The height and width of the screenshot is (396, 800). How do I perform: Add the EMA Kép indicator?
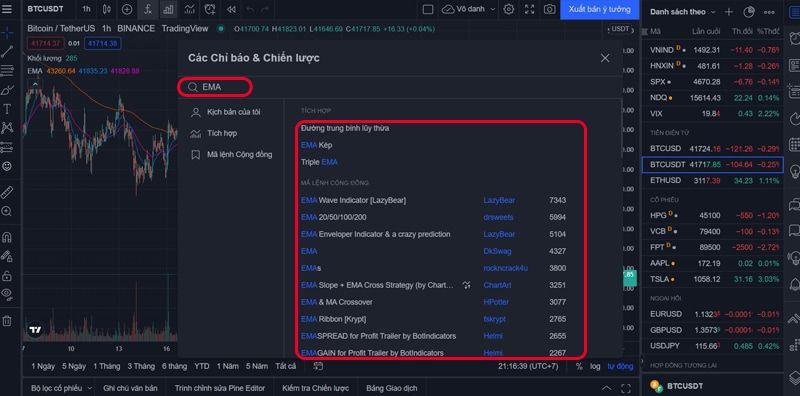click(316, 145)
